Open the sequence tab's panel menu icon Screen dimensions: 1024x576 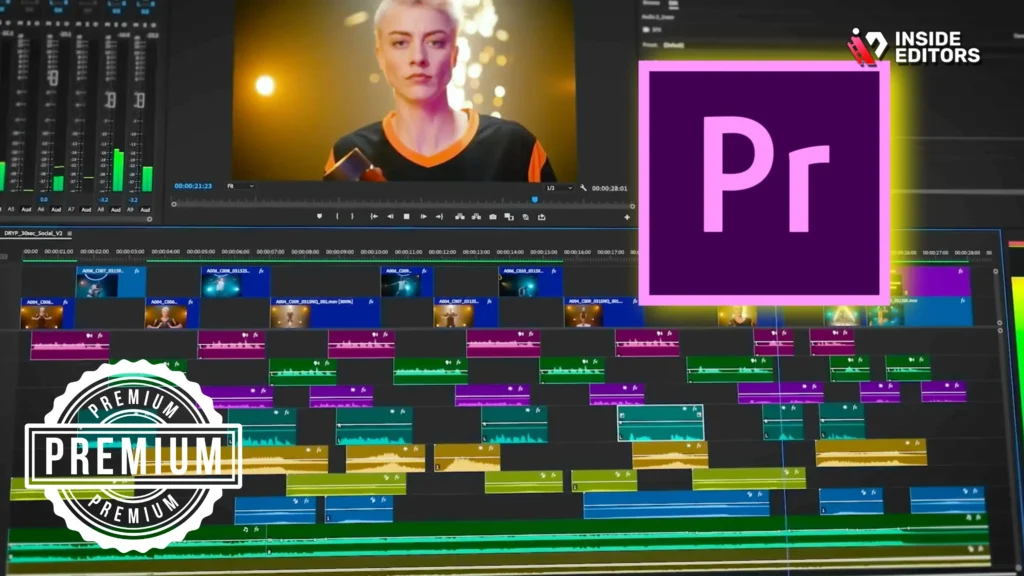69,233
